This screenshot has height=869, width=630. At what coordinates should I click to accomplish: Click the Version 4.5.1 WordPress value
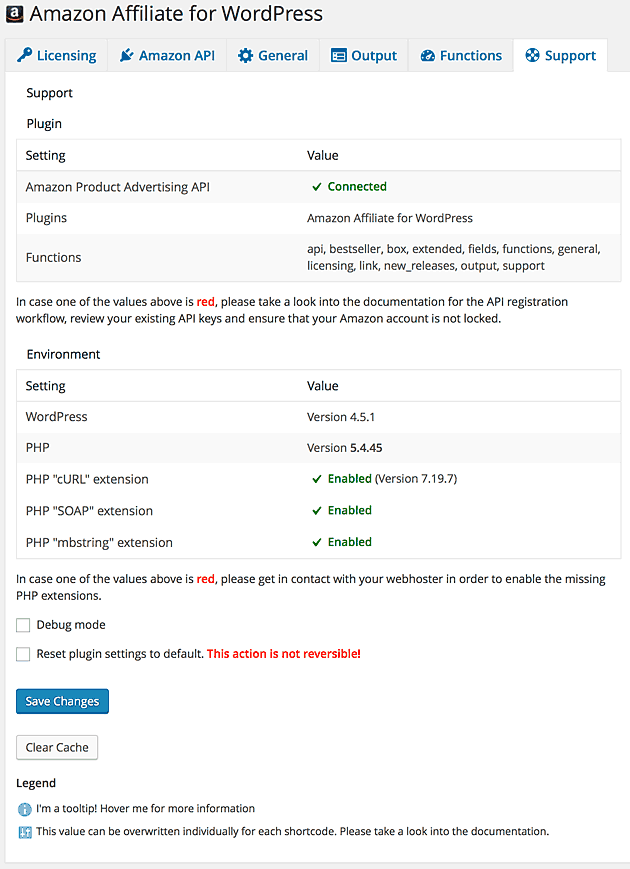coord(341,417)
